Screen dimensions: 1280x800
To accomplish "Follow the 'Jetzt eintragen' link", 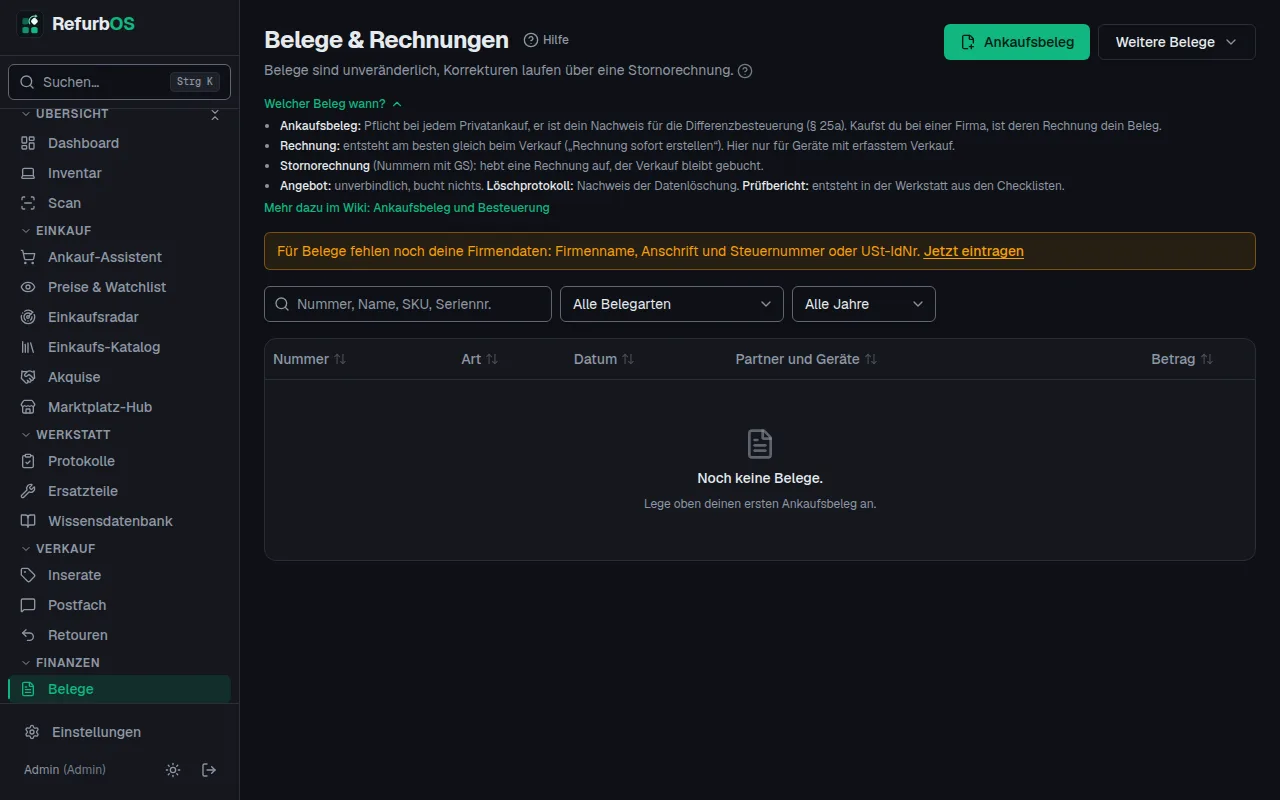I will tap(974, 251).
